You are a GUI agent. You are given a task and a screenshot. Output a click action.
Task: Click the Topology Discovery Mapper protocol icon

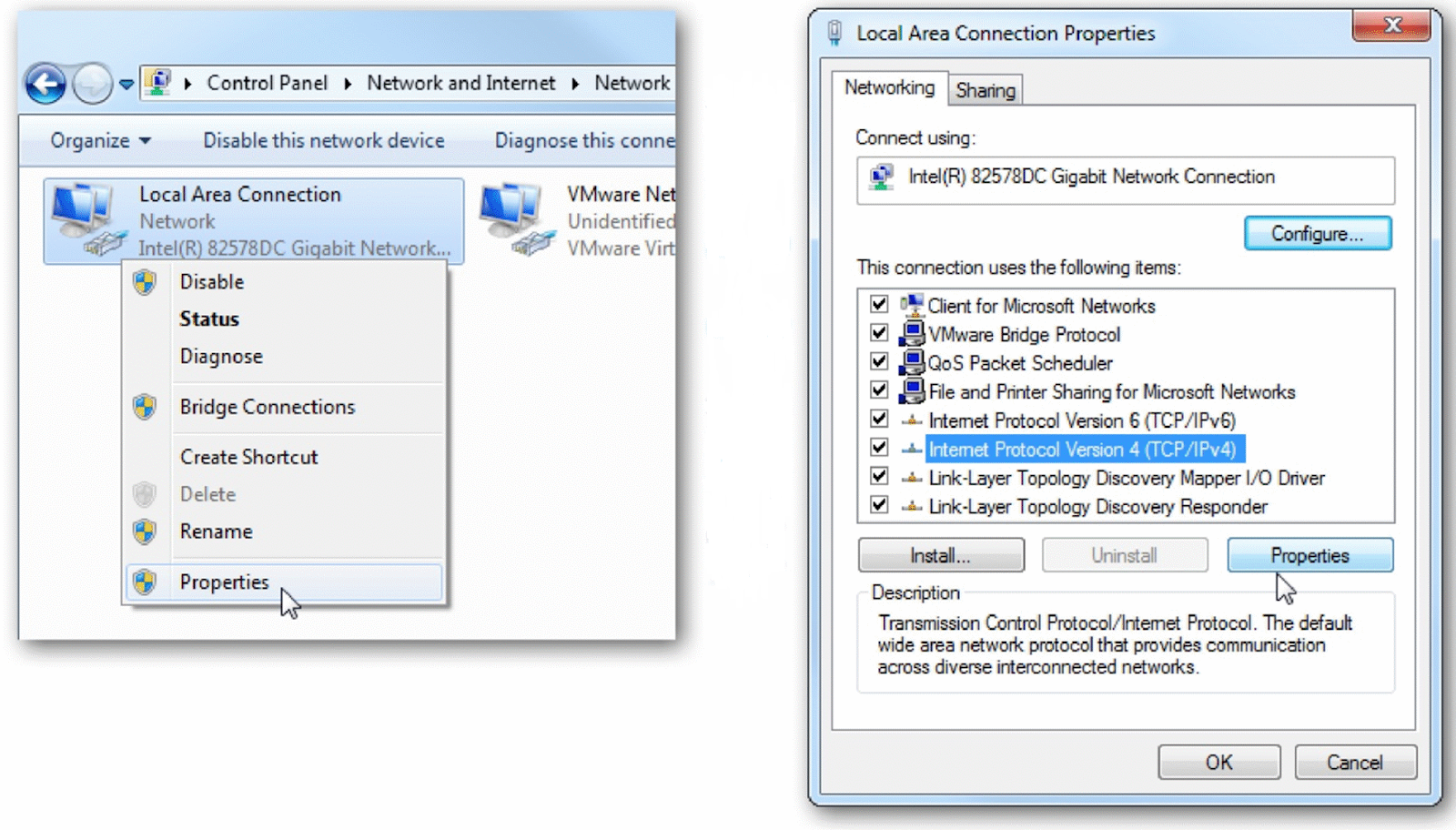(912, 478)
